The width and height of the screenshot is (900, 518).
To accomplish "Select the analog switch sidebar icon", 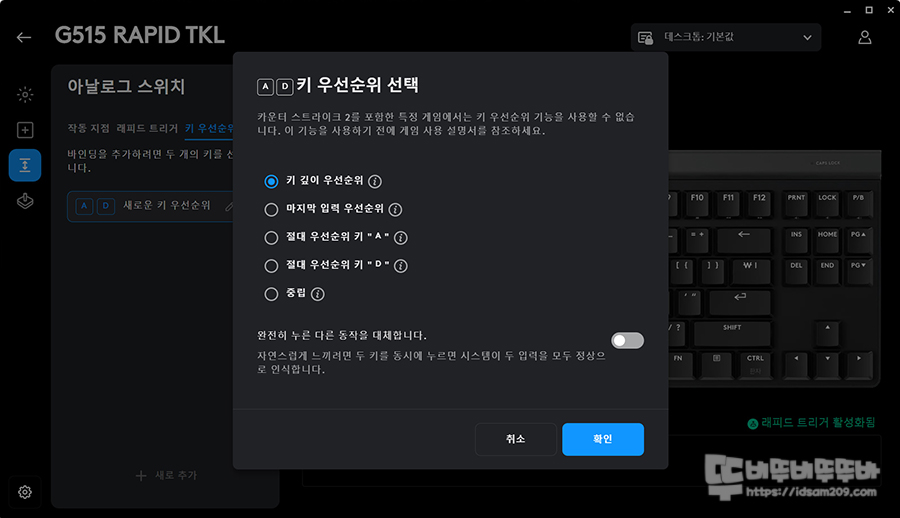I will click(25, 165).
